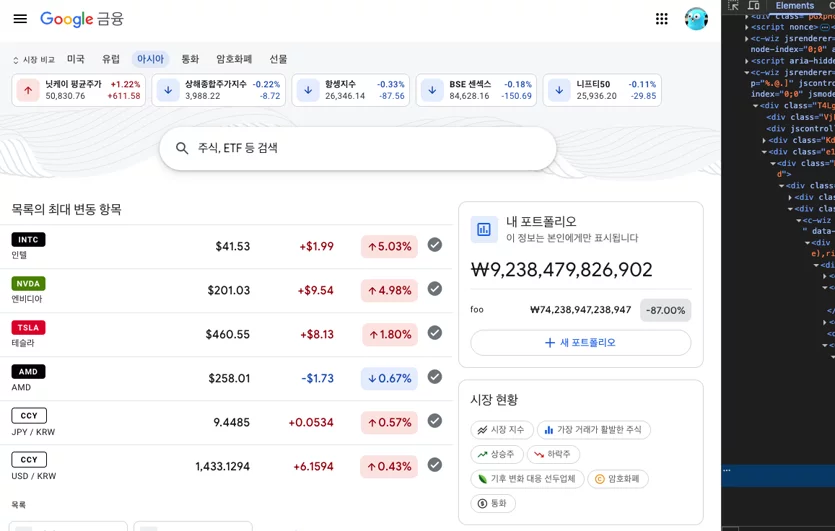Select the 통화 market chip
Image resolution: width=835 pixels, height=531 pixels.
pos(493,503)
